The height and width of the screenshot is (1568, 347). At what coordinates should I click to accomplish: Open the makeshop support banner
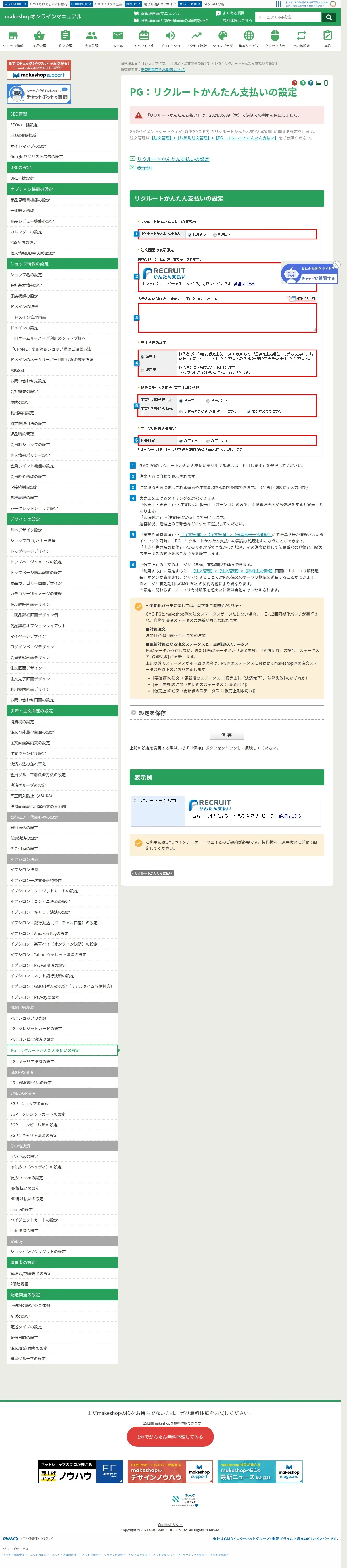(39, 70)
